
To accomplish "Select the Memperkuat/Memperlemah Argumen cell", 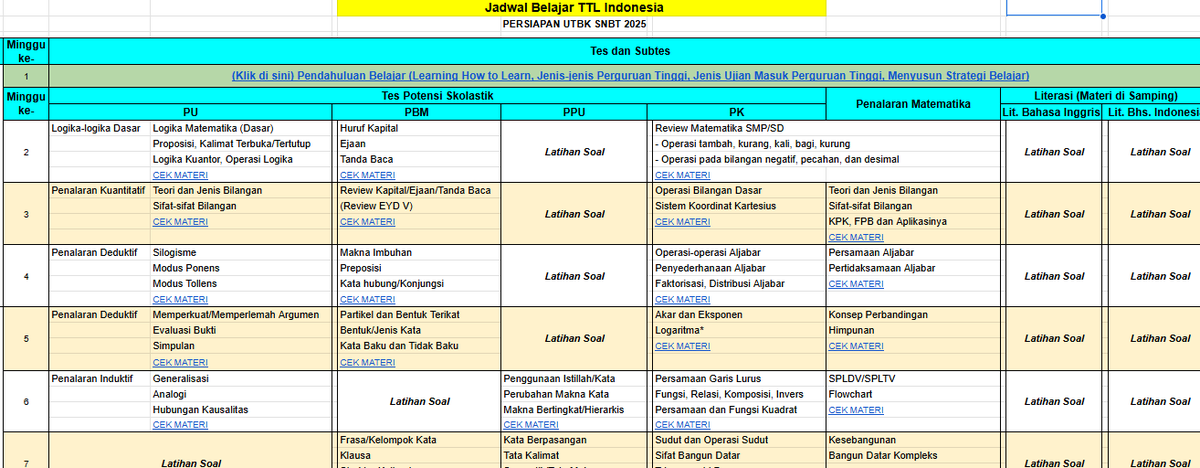I will [243, 315].
